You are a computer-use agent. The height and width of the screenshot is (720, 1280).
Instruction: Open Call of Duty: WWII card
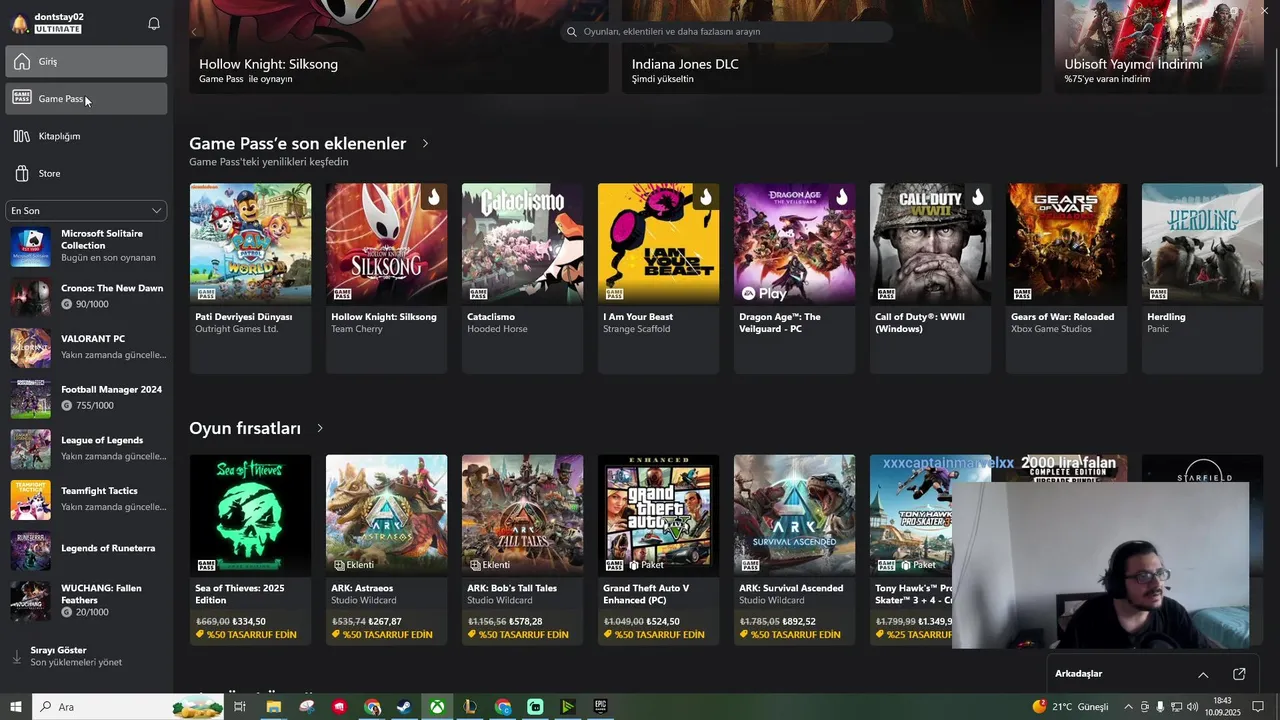[x=930, y=278]
